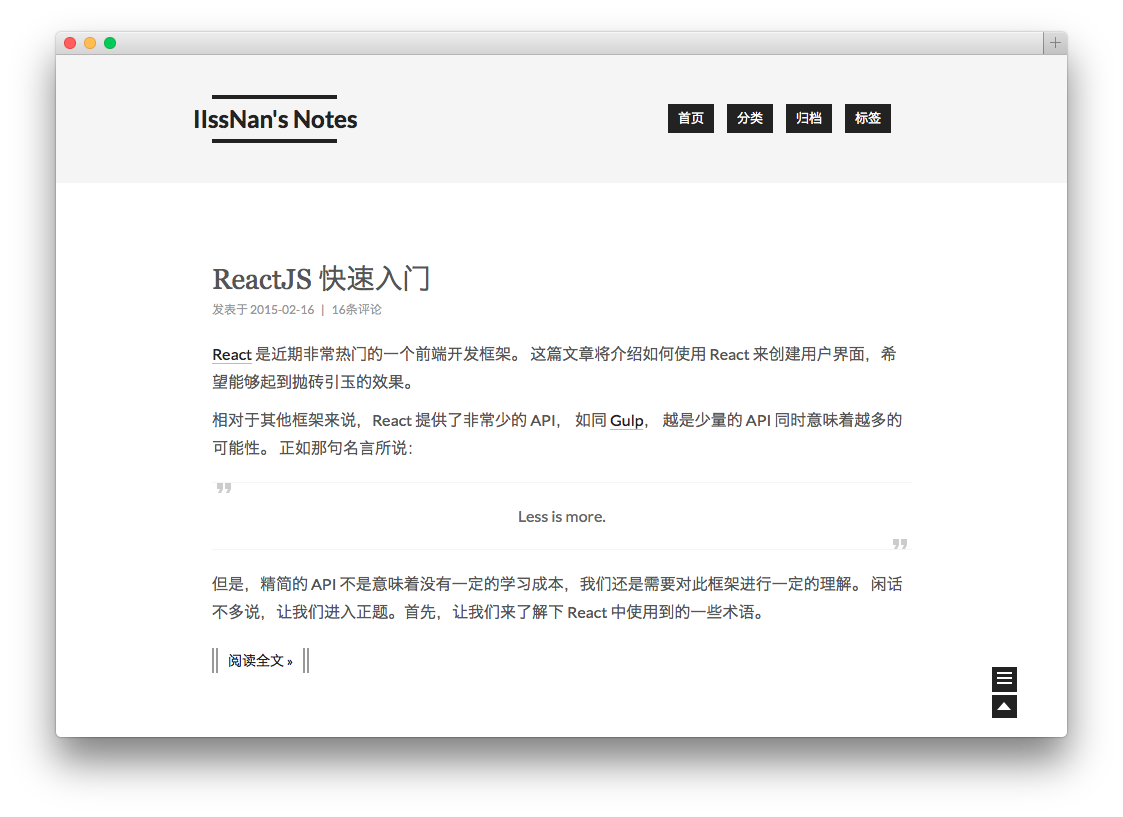Open a new tab with plus button
This screenshot has width=1123, height=817.
(x=1054, y=43)
